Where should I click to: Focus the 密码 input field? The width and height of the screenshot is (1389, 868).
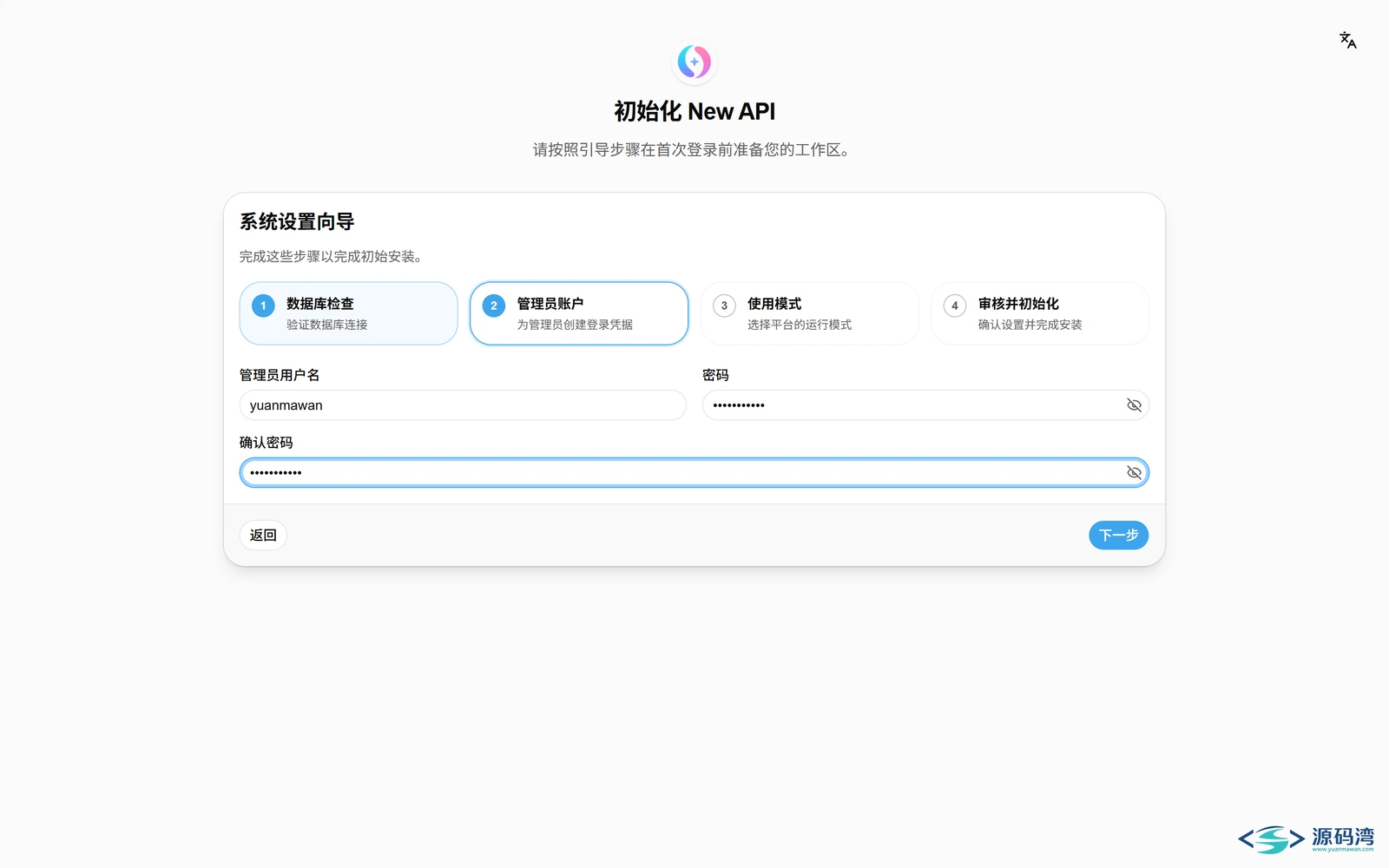[925, 405]
